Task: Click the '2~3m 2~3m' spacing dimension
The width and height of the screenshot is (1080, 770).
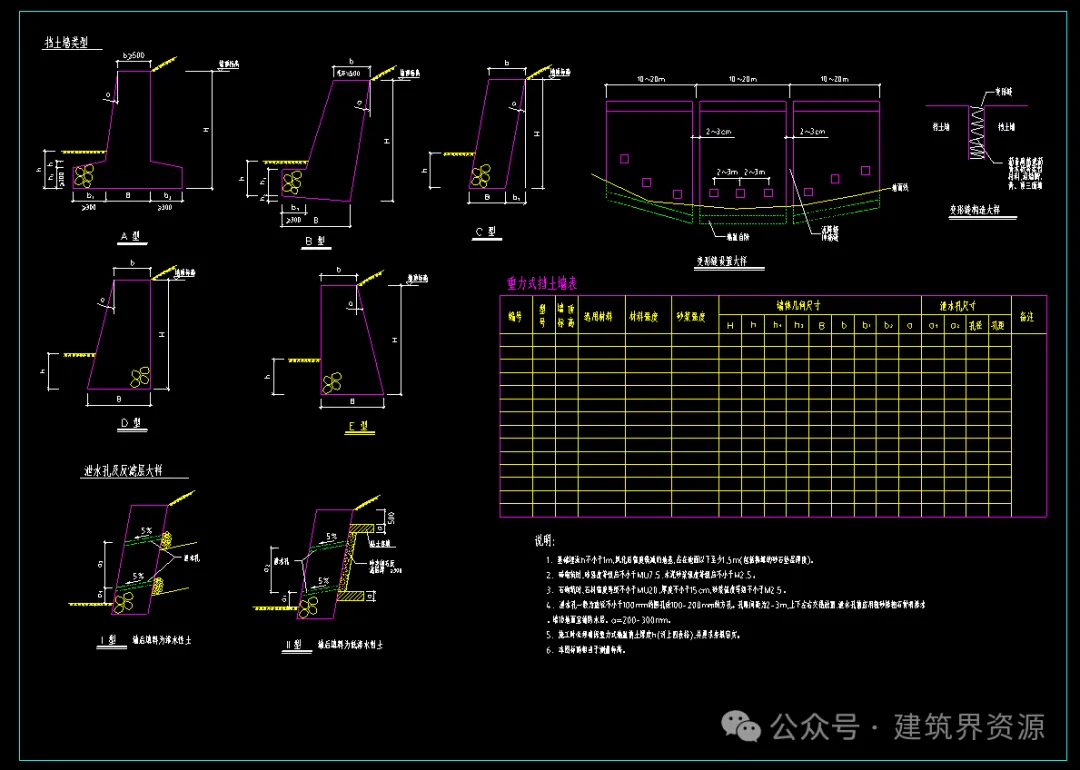Action: (x=740, y=172)
